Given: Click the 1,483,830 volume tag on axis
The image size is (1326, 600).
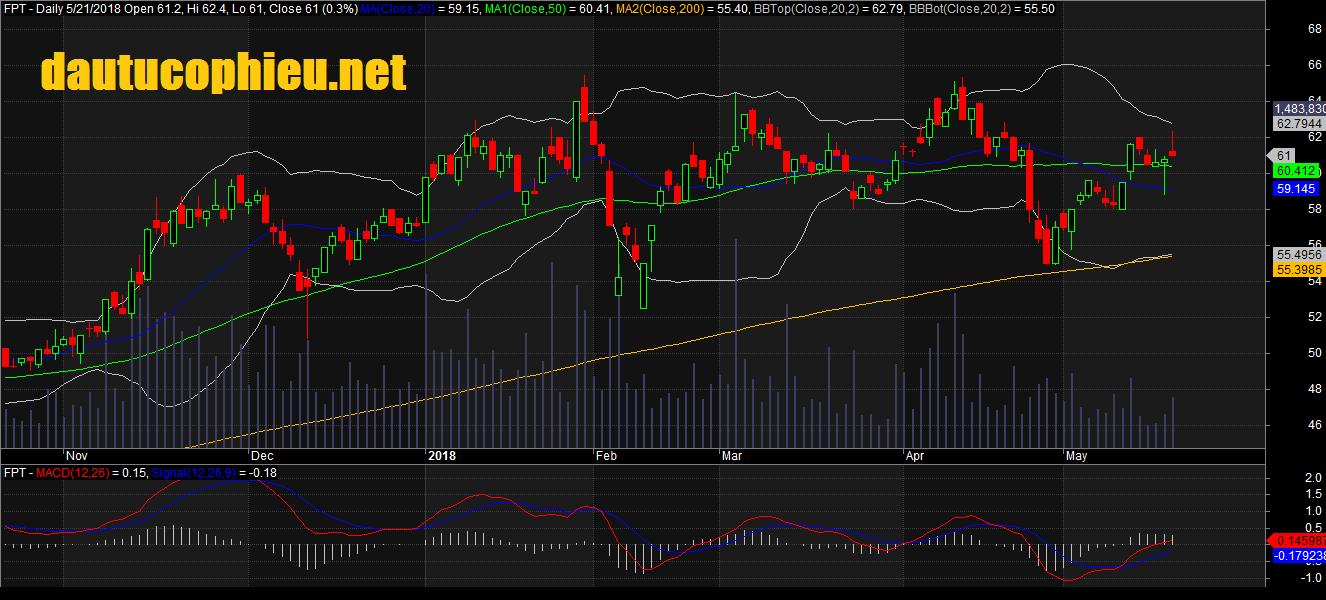Looking at the screenshot, I should 1299,108.
